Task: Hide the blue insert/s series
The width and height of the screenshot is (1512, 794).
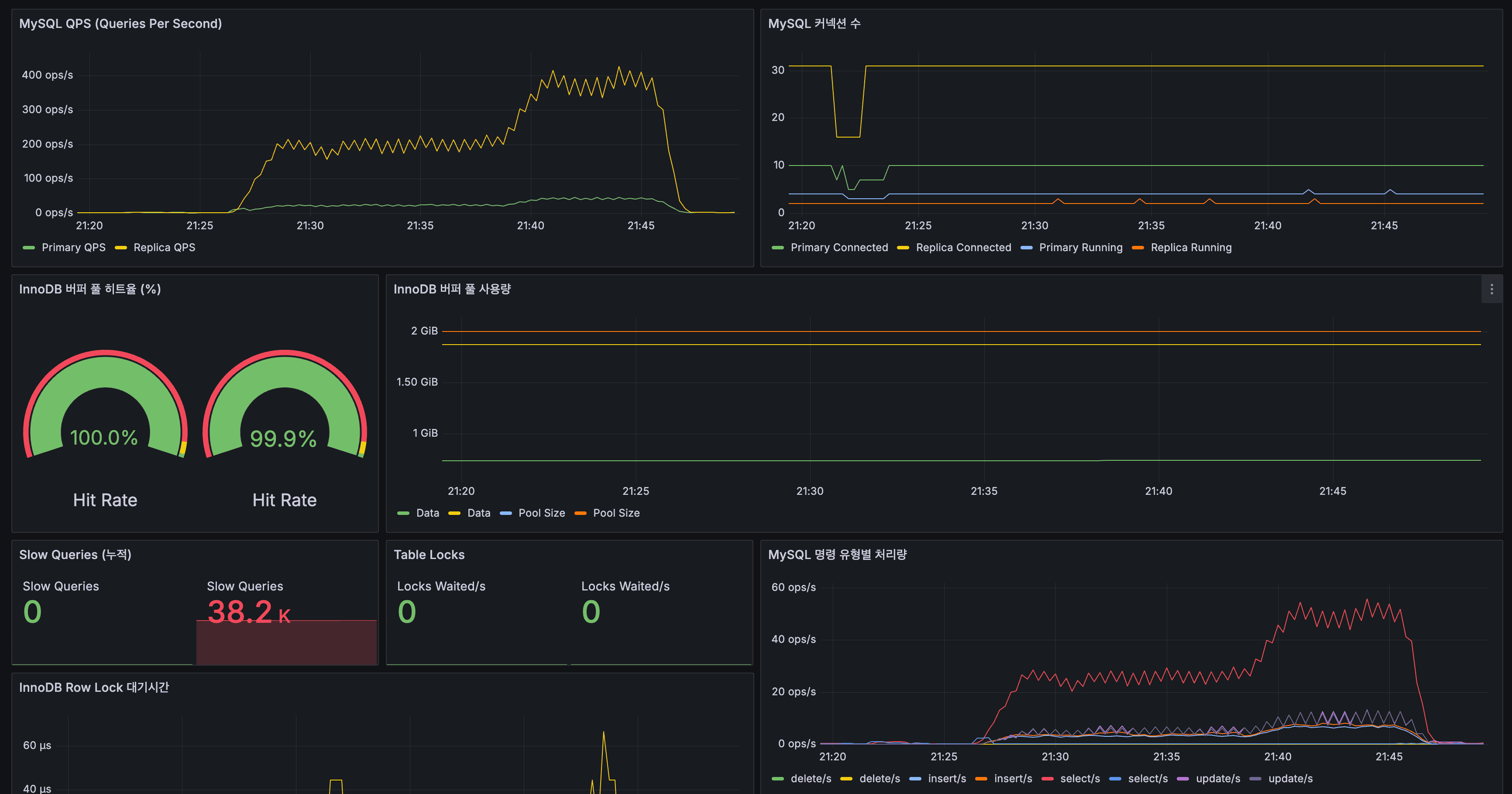Action: click(x=947, y=778)
